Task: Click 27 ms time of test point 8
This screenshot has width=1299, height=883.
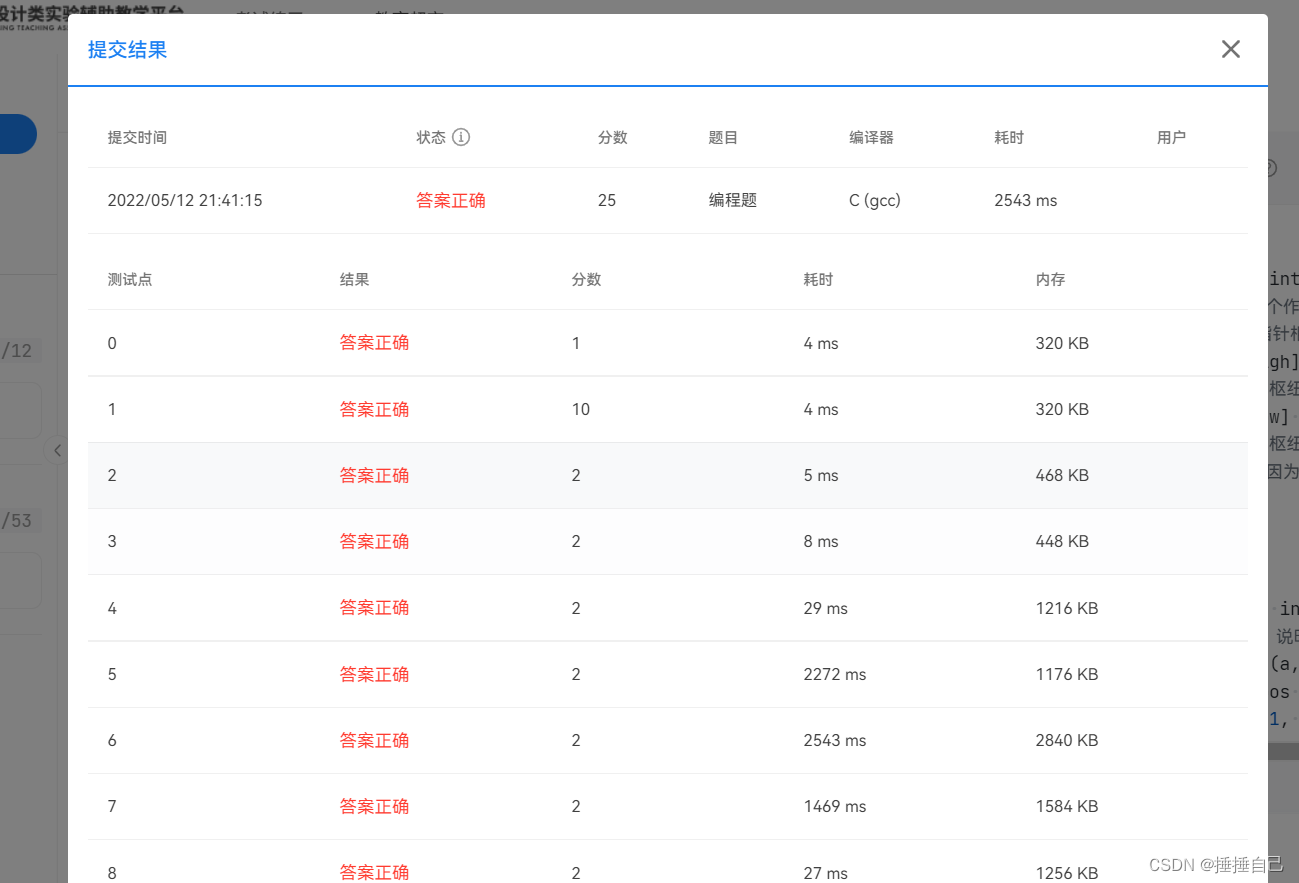Action: pos(825,873)
